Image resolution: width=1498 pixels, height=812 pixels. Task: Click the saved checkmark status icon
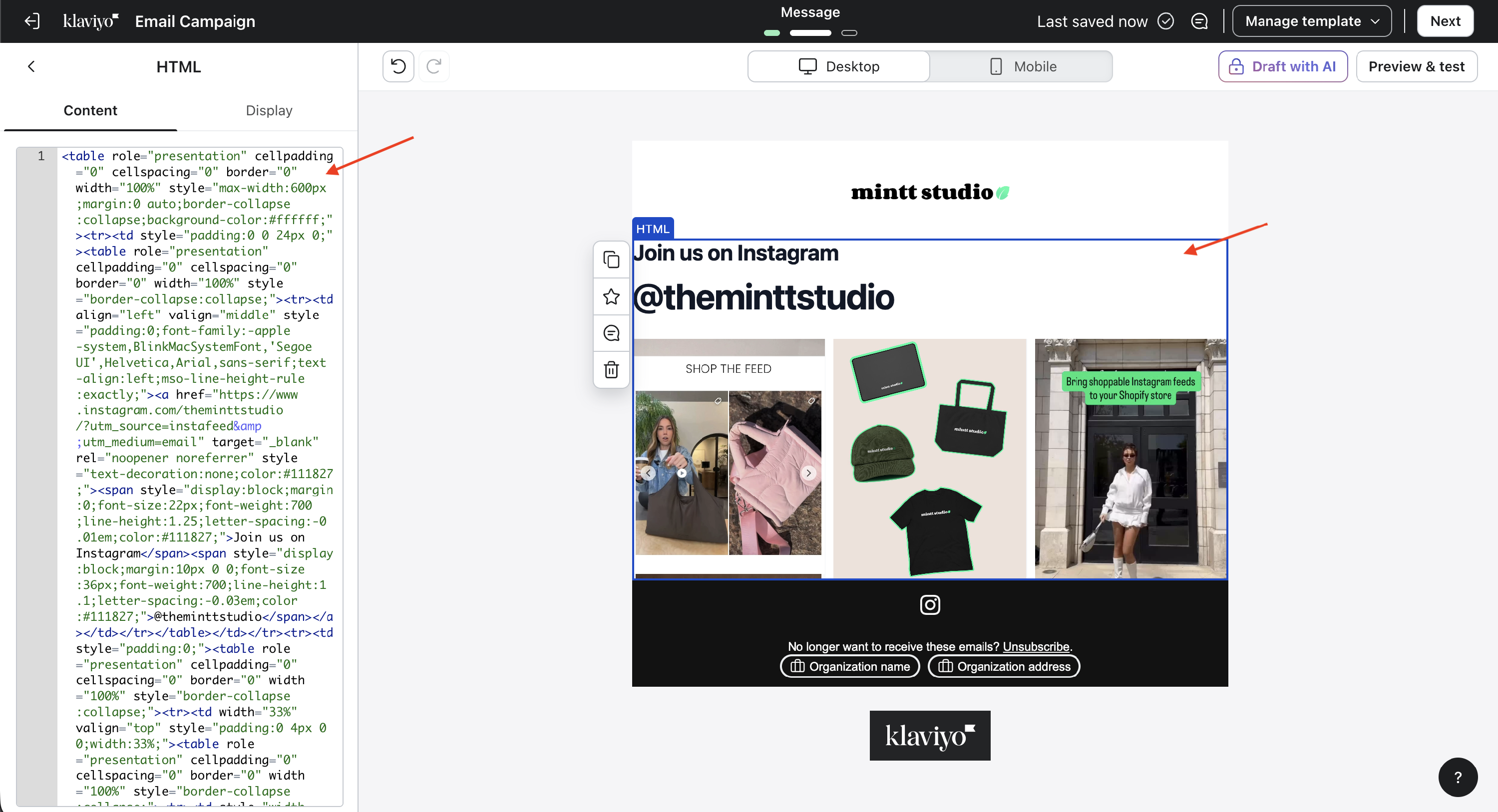[x=1165, y=21]
